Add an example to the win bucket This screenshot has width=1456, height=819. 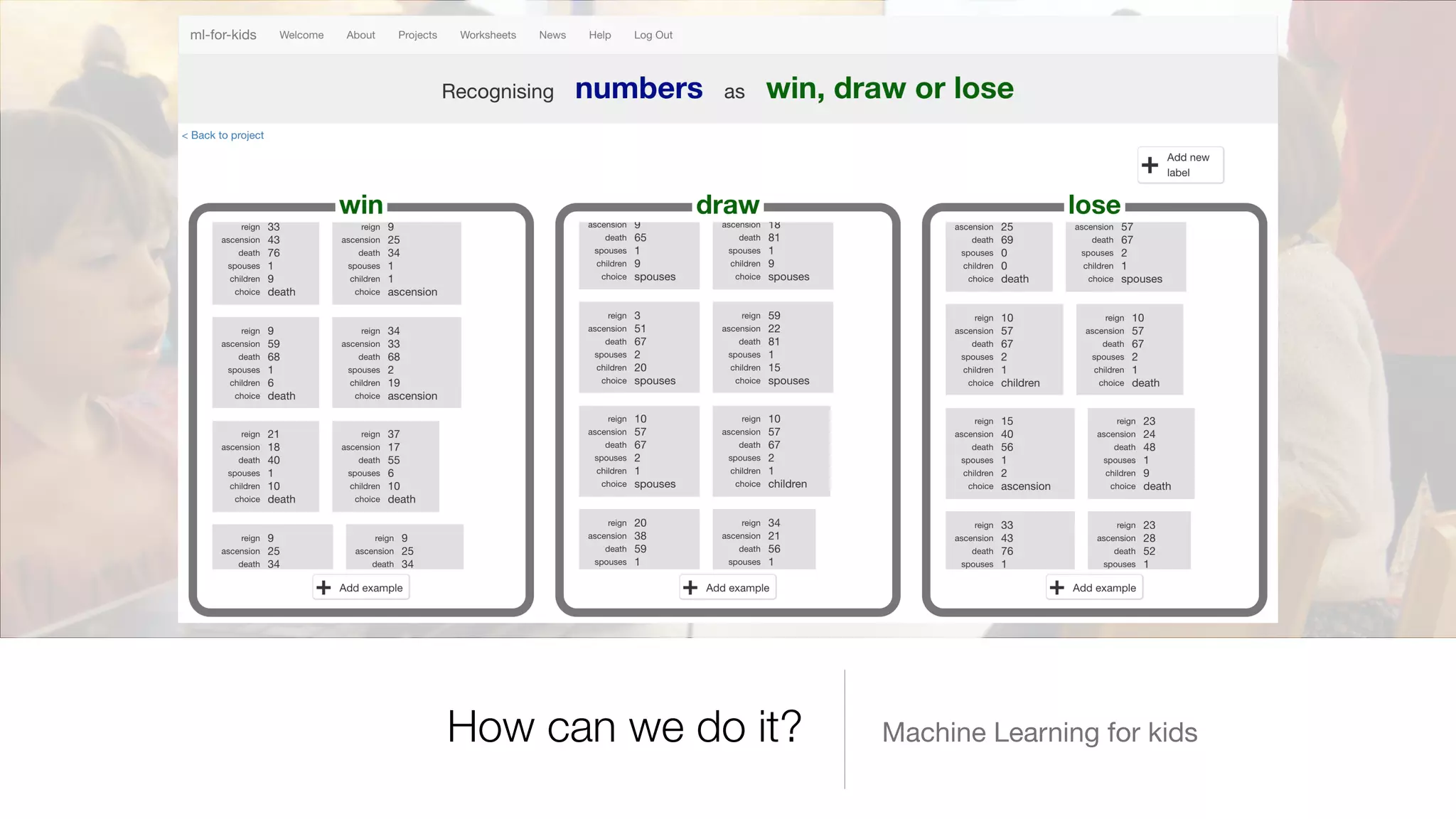point(361,588)
